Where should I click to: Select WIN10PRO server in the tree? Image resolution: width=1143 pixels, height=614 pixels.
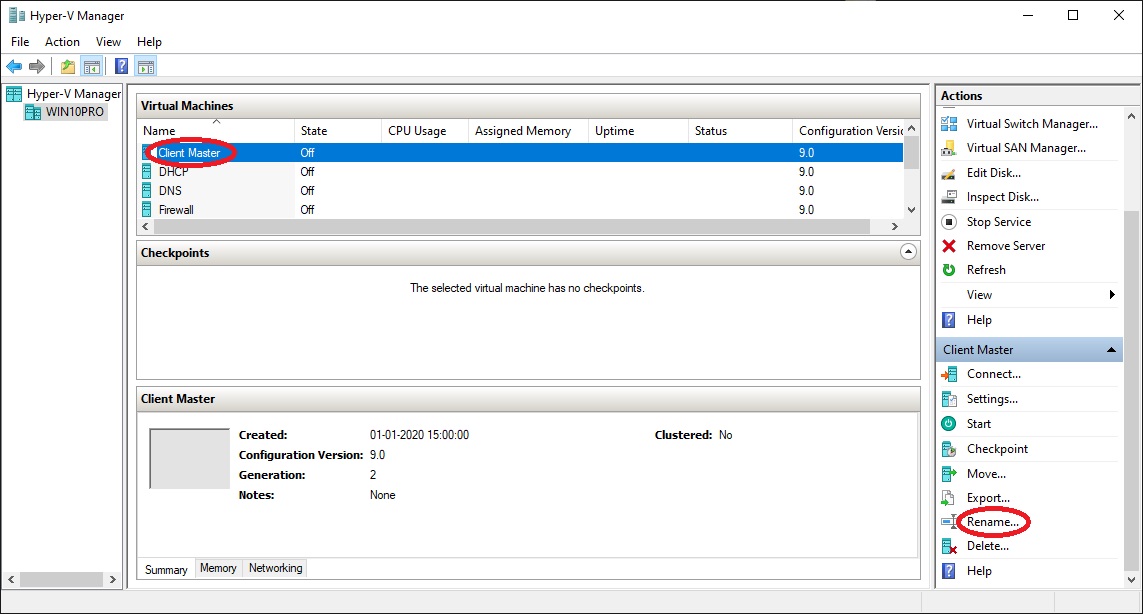(x=74, y=112)
